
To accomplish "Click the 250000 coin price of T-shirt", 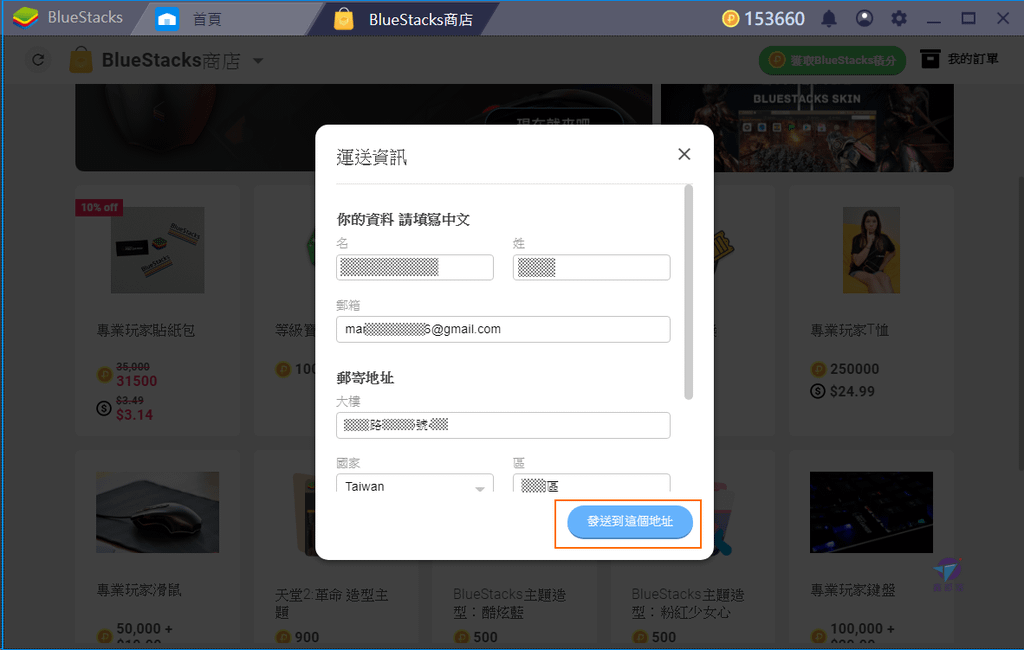I will coord(854,369).
